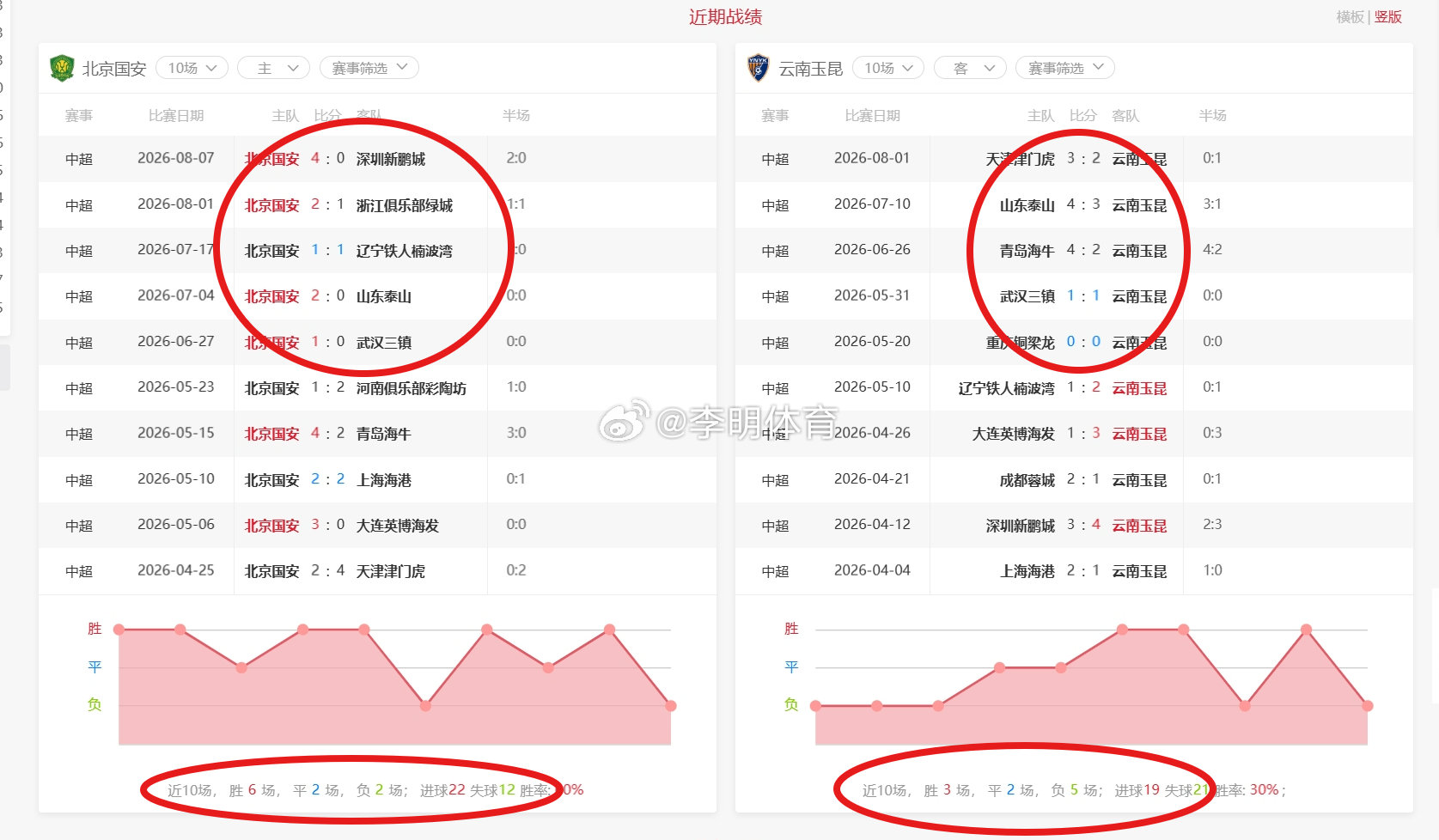1439x840 pixels.
Task: Select 山东泰山 in 2026-07-04 row
Action: point(384,296)
